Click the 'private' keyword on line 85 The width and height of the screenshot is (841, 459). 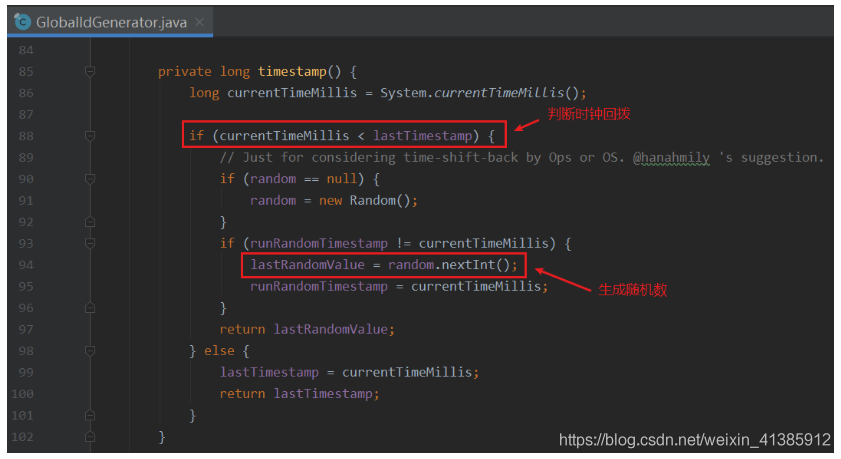(185, 71)
